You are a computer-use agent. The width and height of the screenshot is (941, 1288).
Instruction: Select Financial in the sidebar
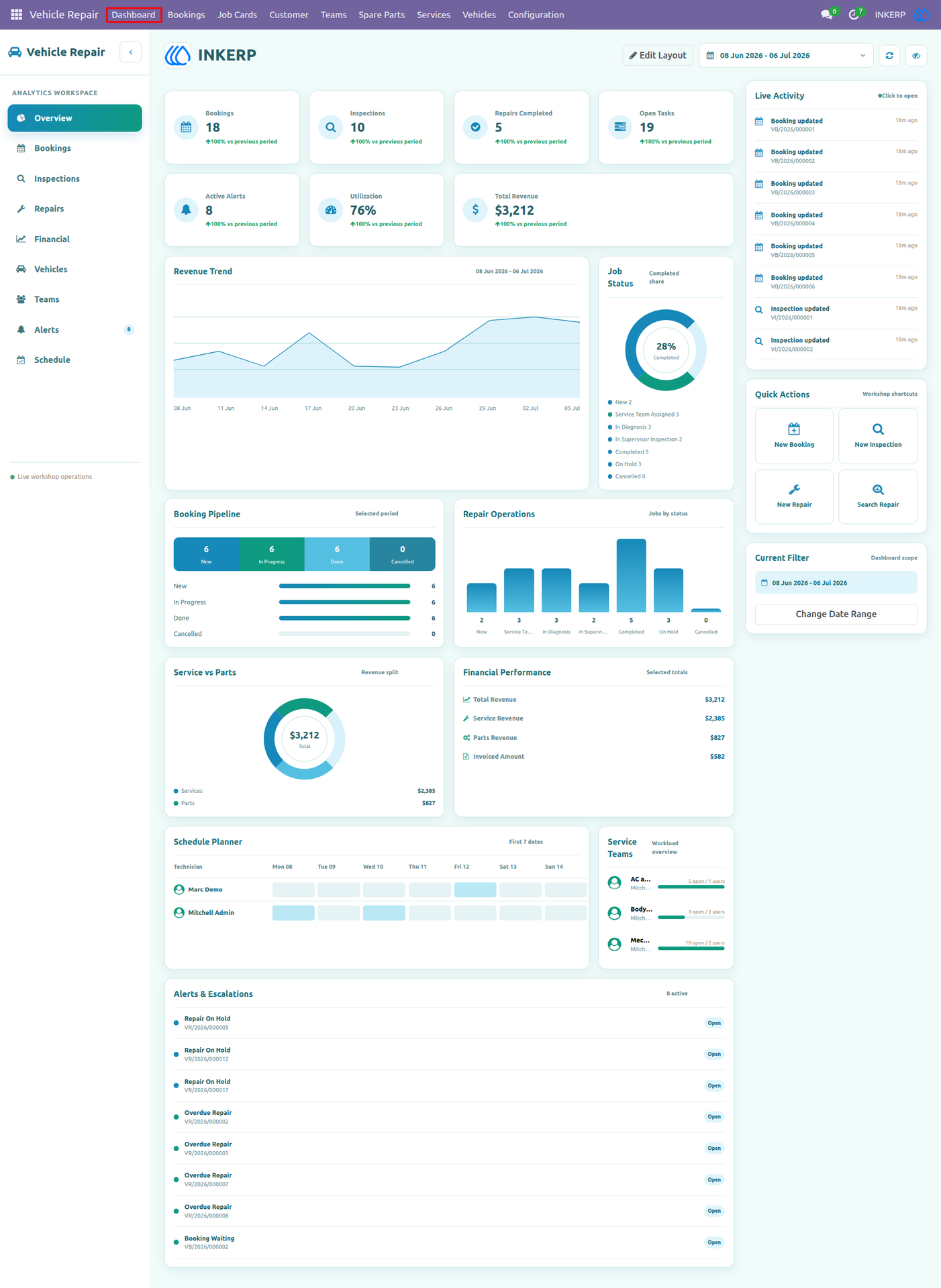(75, 239)
